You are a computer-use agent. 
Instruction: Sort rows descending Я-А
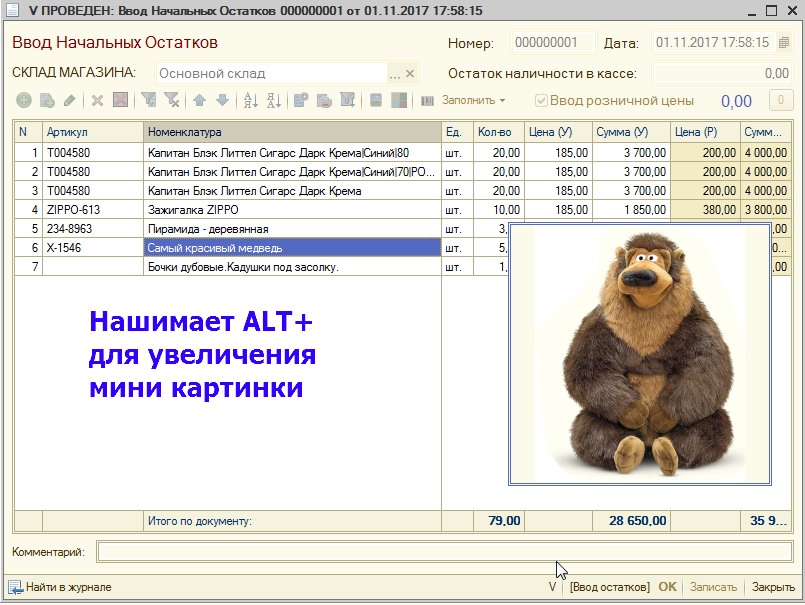(274, 100)
